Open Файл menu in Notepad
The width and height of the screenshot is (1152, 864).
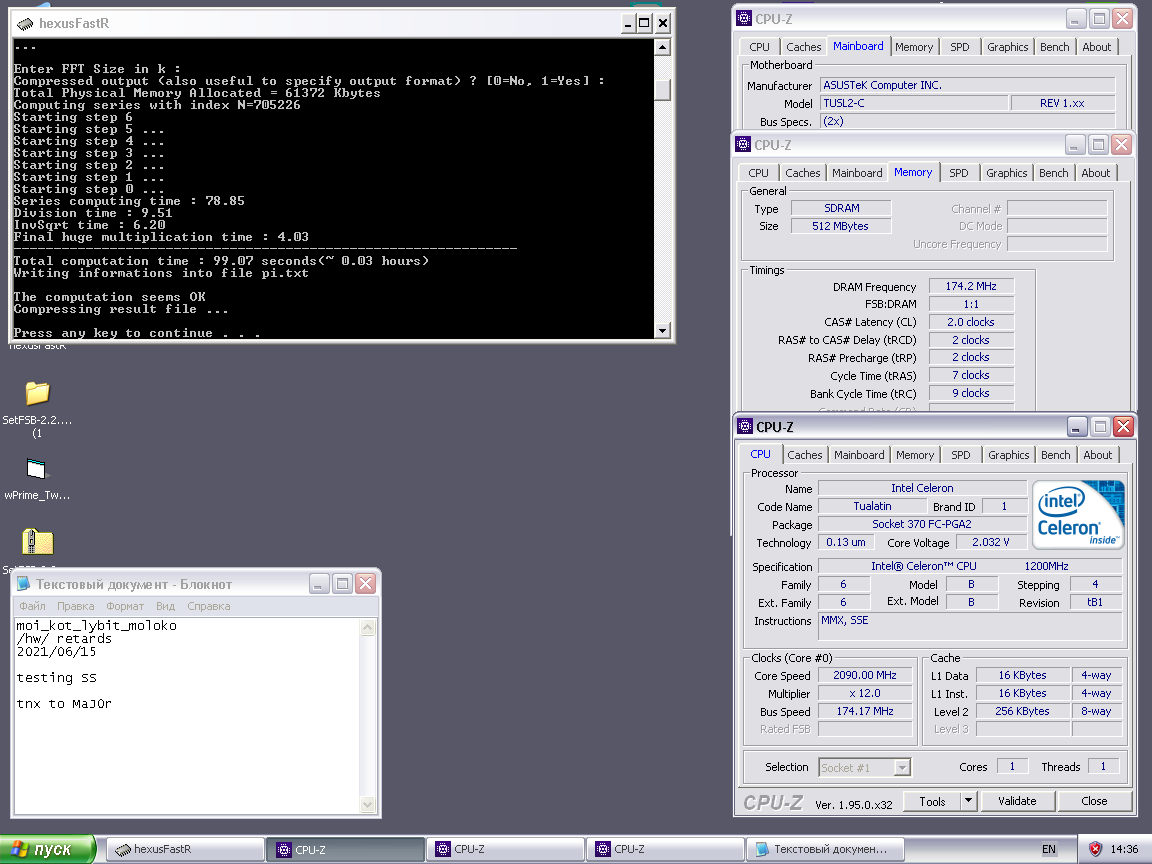(32, 606)
